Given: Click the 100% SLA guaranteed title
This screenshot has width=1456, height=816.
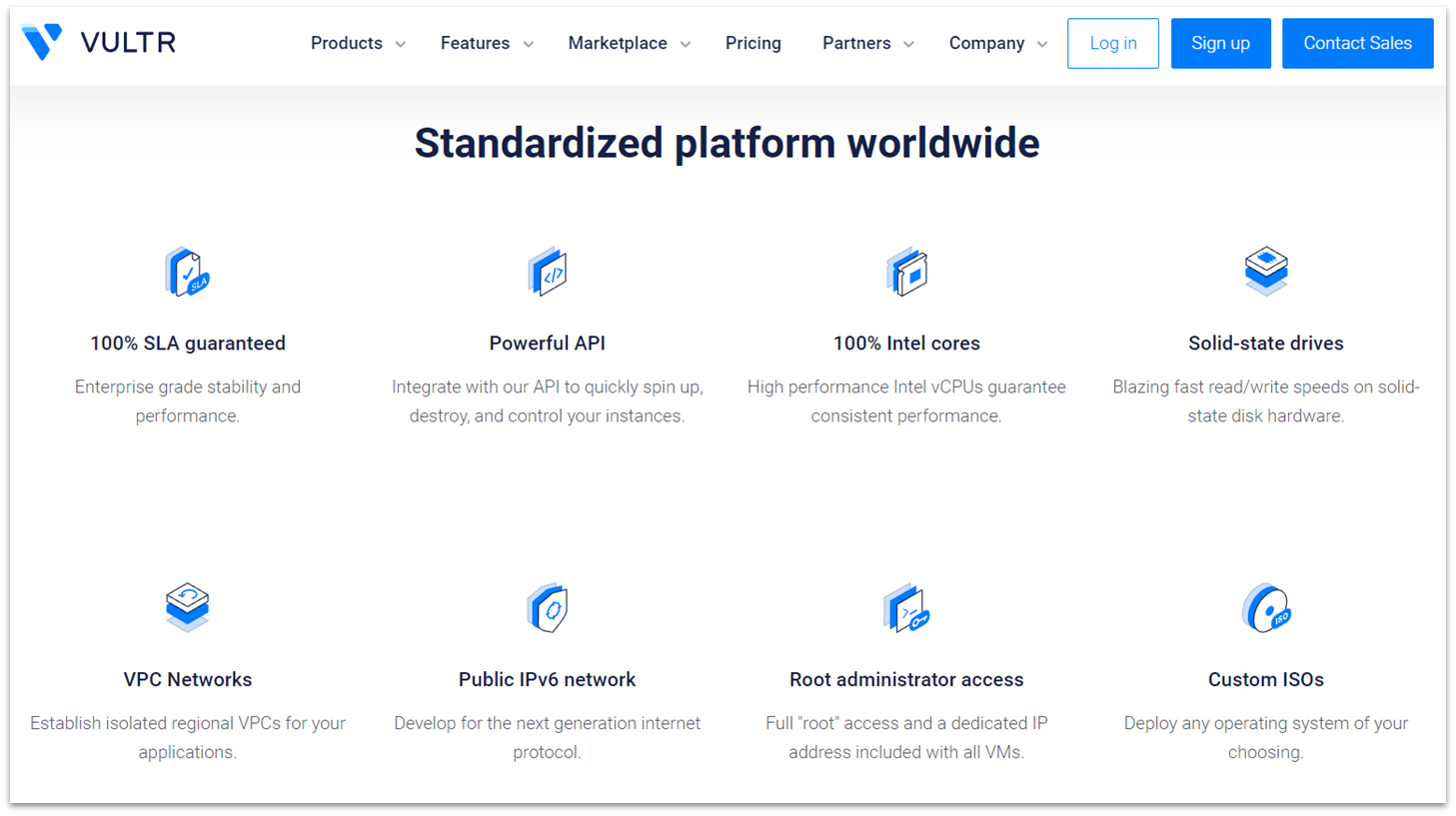Looking at the screenshot, I should [x=188, y=343].
